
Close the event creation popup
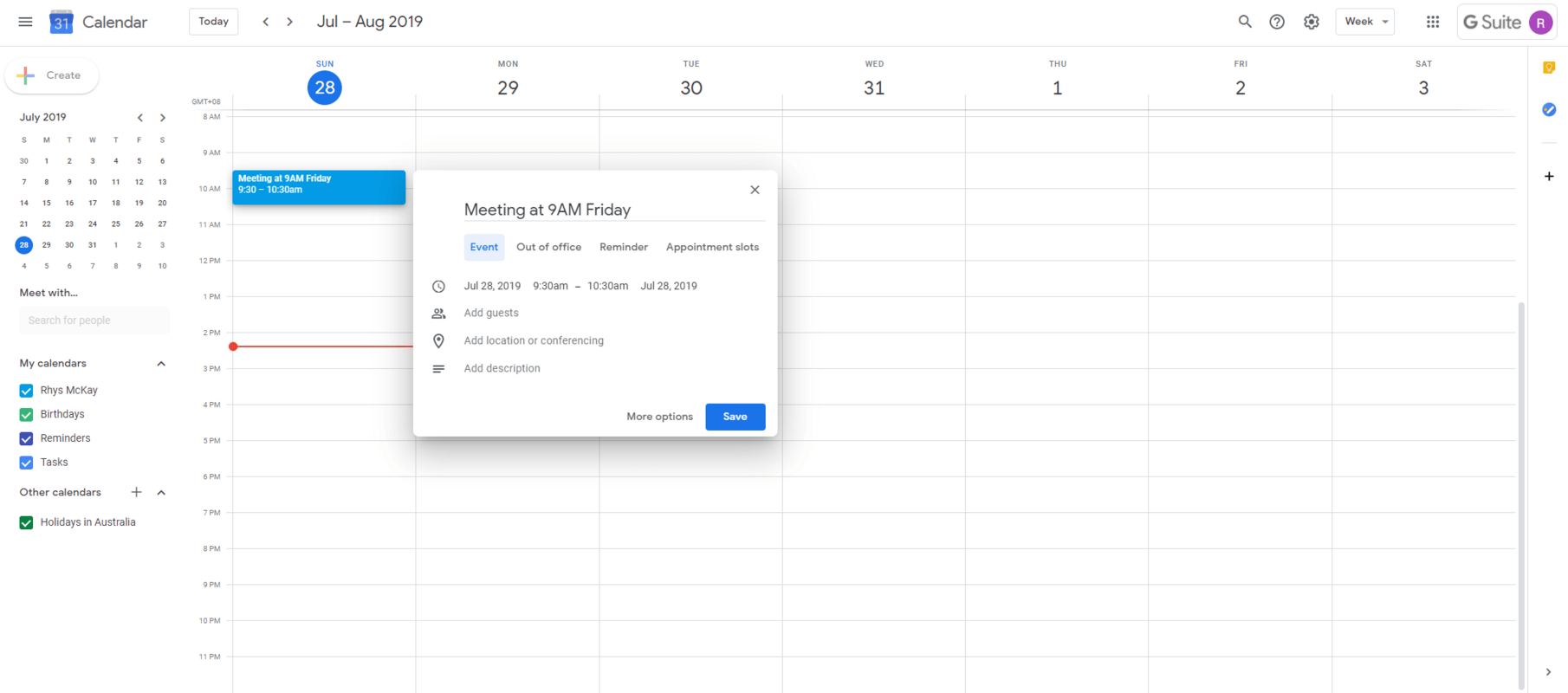pos(755,190)
